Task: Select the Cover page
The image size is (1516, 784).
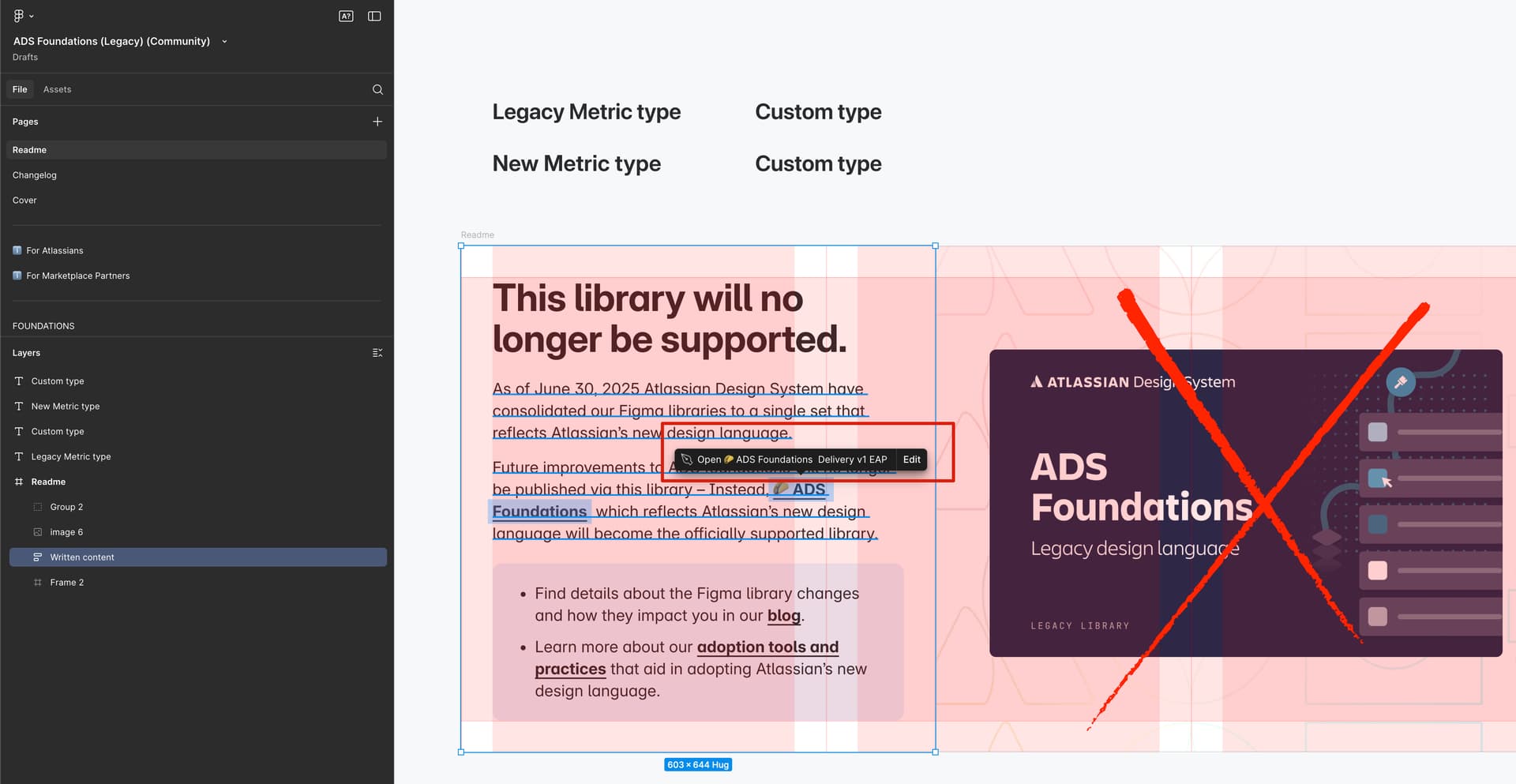Action: click(197, 201)
